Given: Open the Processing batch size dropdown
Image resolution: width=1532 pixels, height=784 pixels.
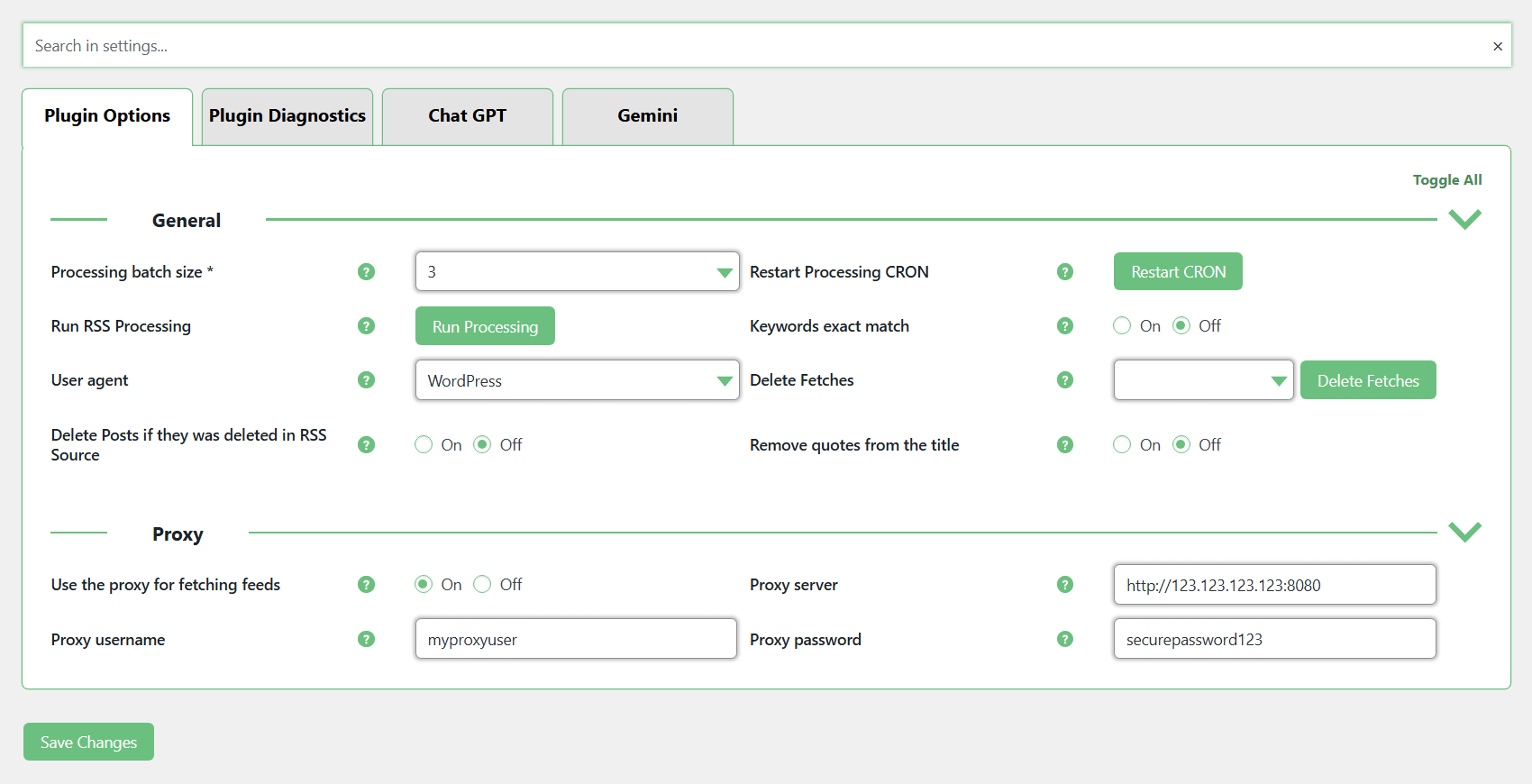Looking at the screenshot, I should (577, 272).
